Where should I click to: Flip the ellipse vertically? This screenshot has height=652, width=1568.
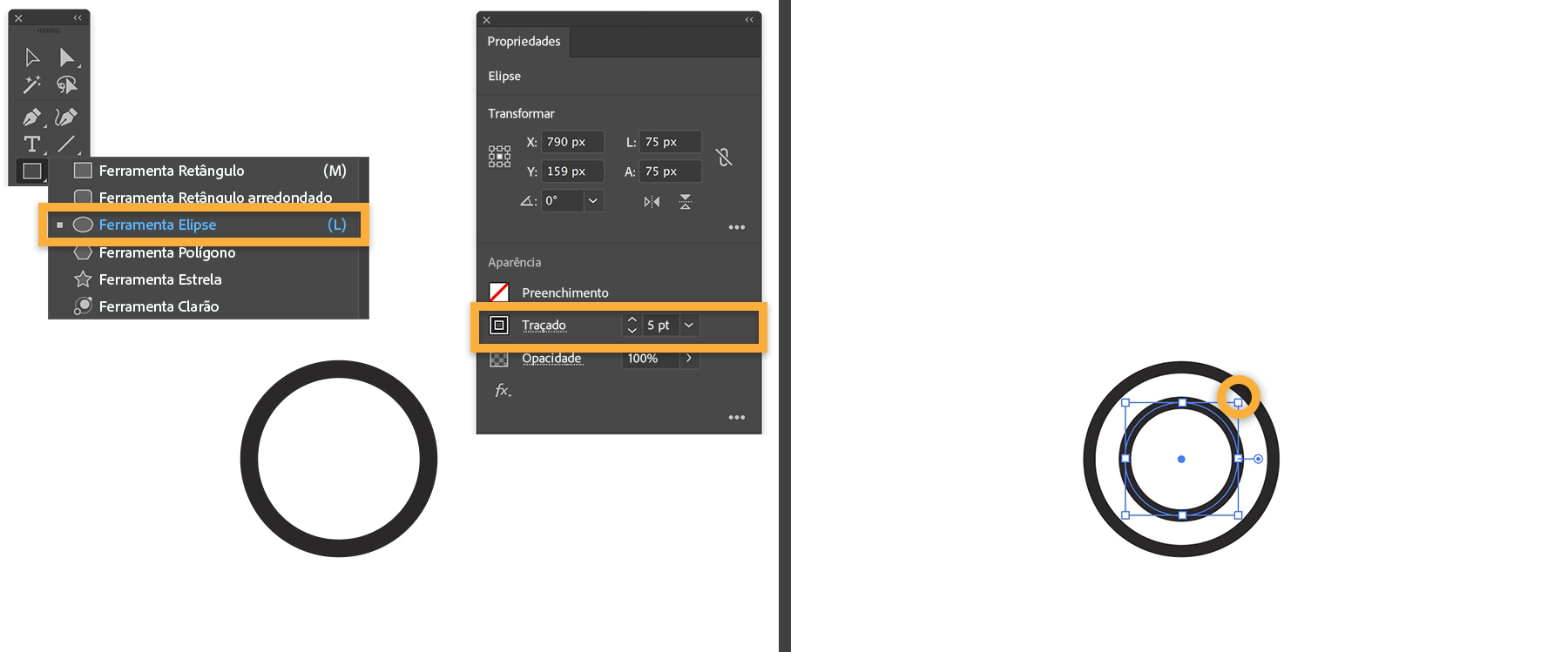pyautogui.click(x=686, y=202)
